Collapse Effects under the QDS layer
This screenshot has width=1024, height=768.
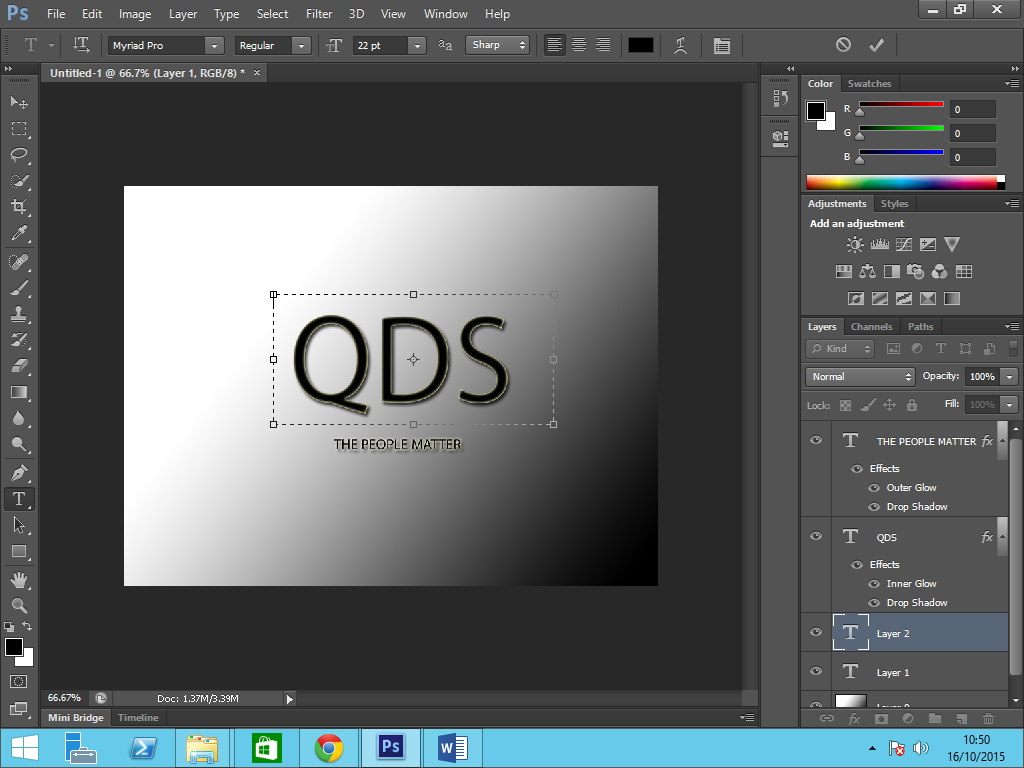(x=1000, y=537)
